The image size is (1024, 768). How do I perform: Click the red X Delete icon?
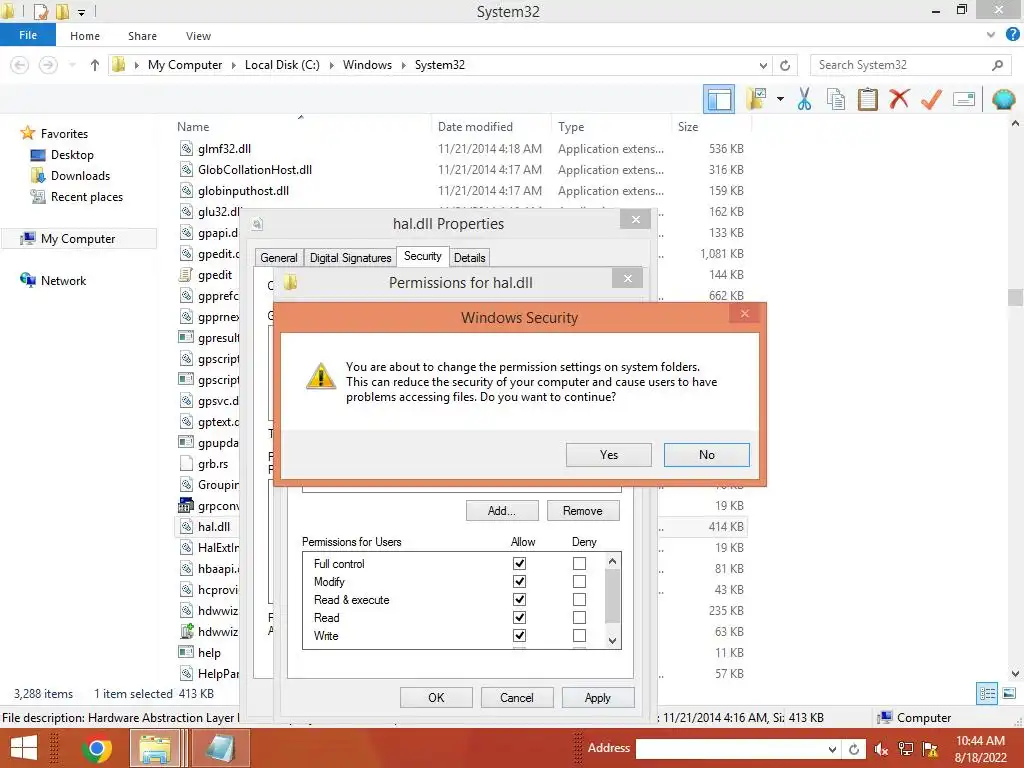click(899, 99)
